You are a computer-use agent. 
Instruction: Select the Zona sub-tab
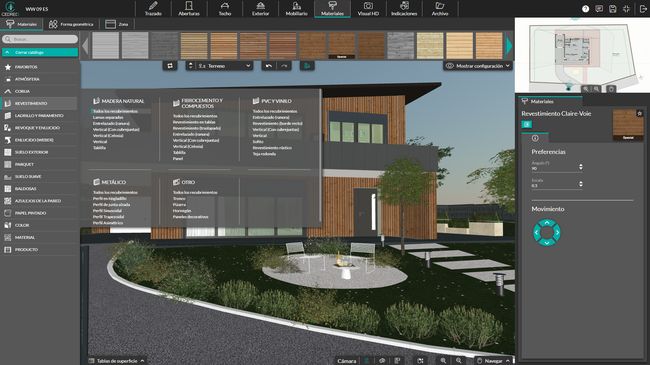point(117,24)
